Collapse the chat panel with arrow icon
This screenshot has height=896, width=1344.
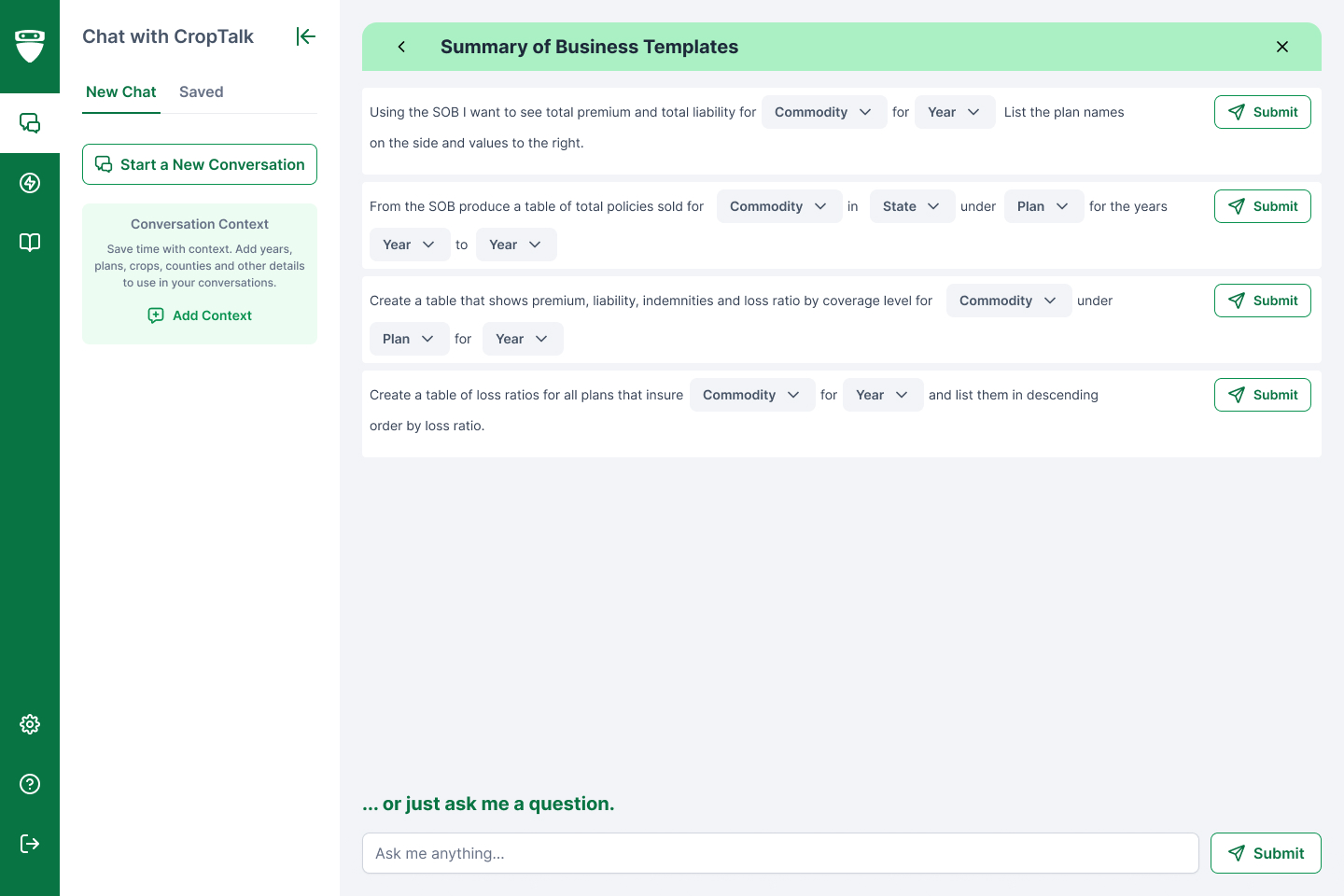(x=306, y=36)
